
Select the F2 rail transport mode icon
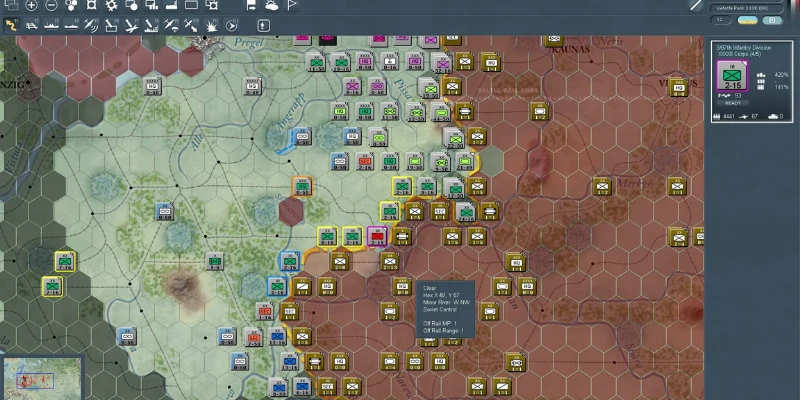[31, 25]
